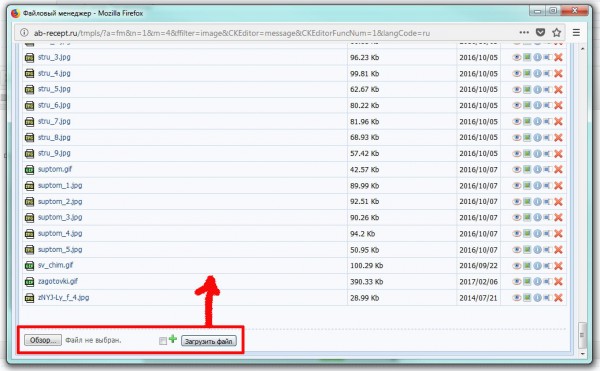
Task: Click the scrollbar down arrow
Action: [582, 353]
